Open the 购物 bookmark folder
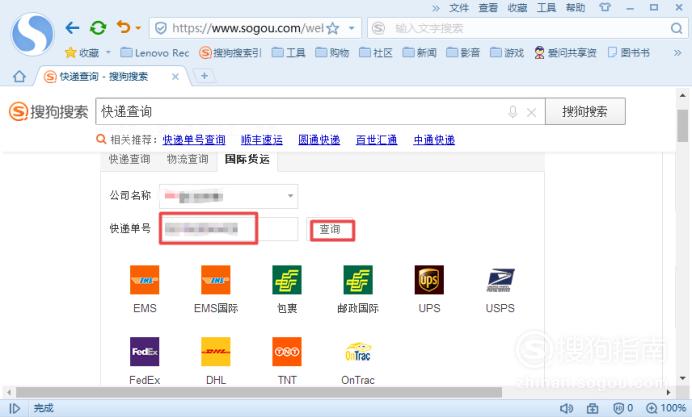This screenshot has height=417, width=692. pyautogui.click(x=332, y=53)
